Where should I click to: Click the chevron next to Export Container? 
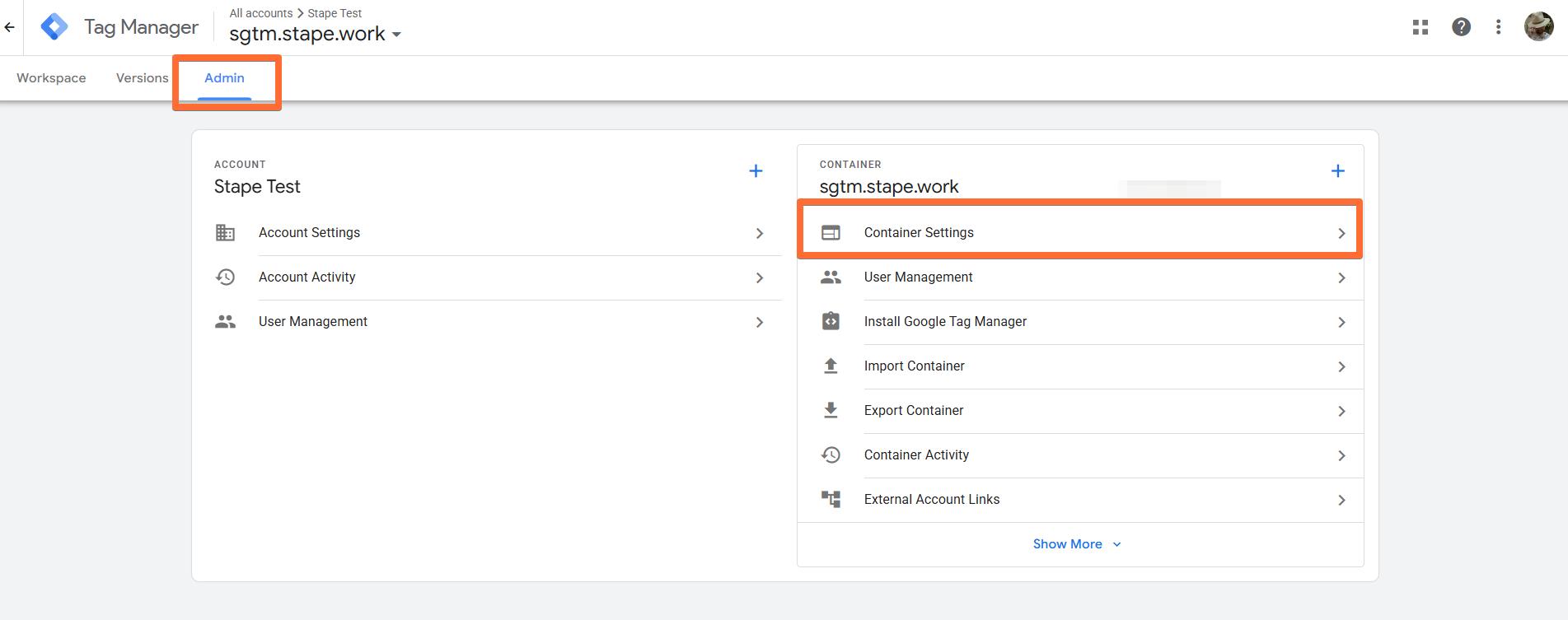click(1341, 412)
